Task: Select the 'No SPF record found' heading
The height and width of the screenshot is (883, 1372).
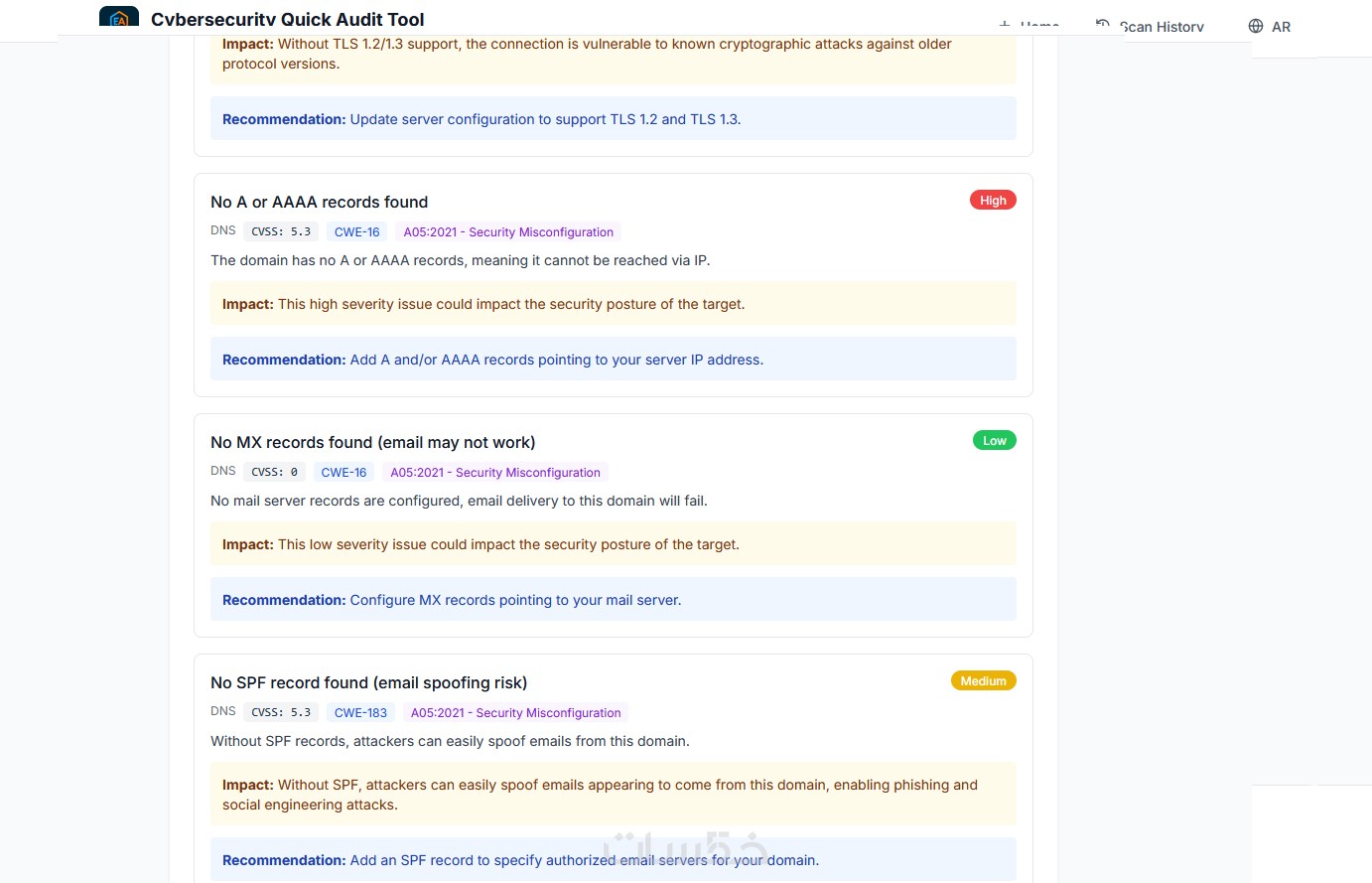Action: (x=368, y=682)
